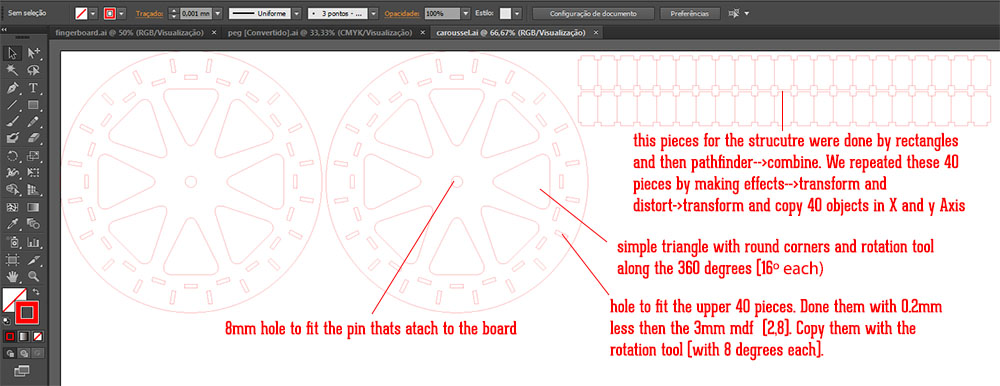1000x386 pixels.
Task: Select the Mesh tool
Action: pyautogui.click(x=12, y=207)
